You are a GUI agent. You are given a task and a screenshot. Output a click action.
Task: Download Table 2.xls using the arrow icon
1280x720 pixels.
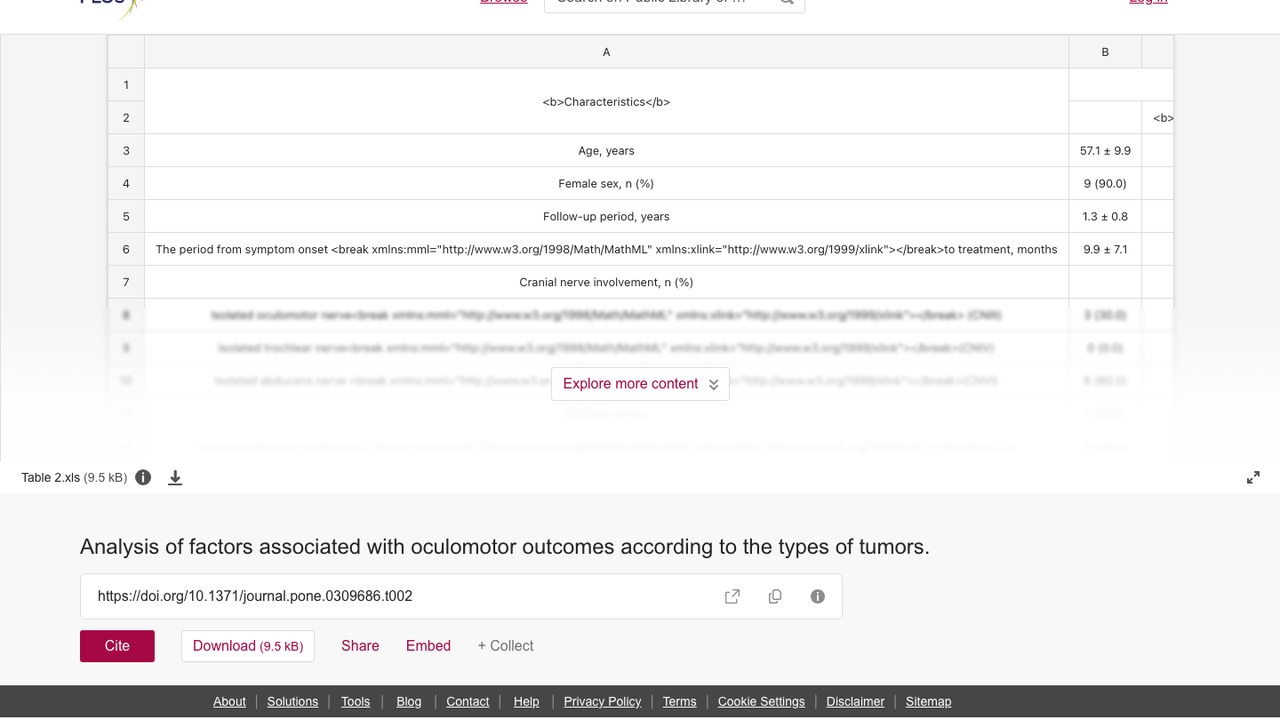pos(175,478)
